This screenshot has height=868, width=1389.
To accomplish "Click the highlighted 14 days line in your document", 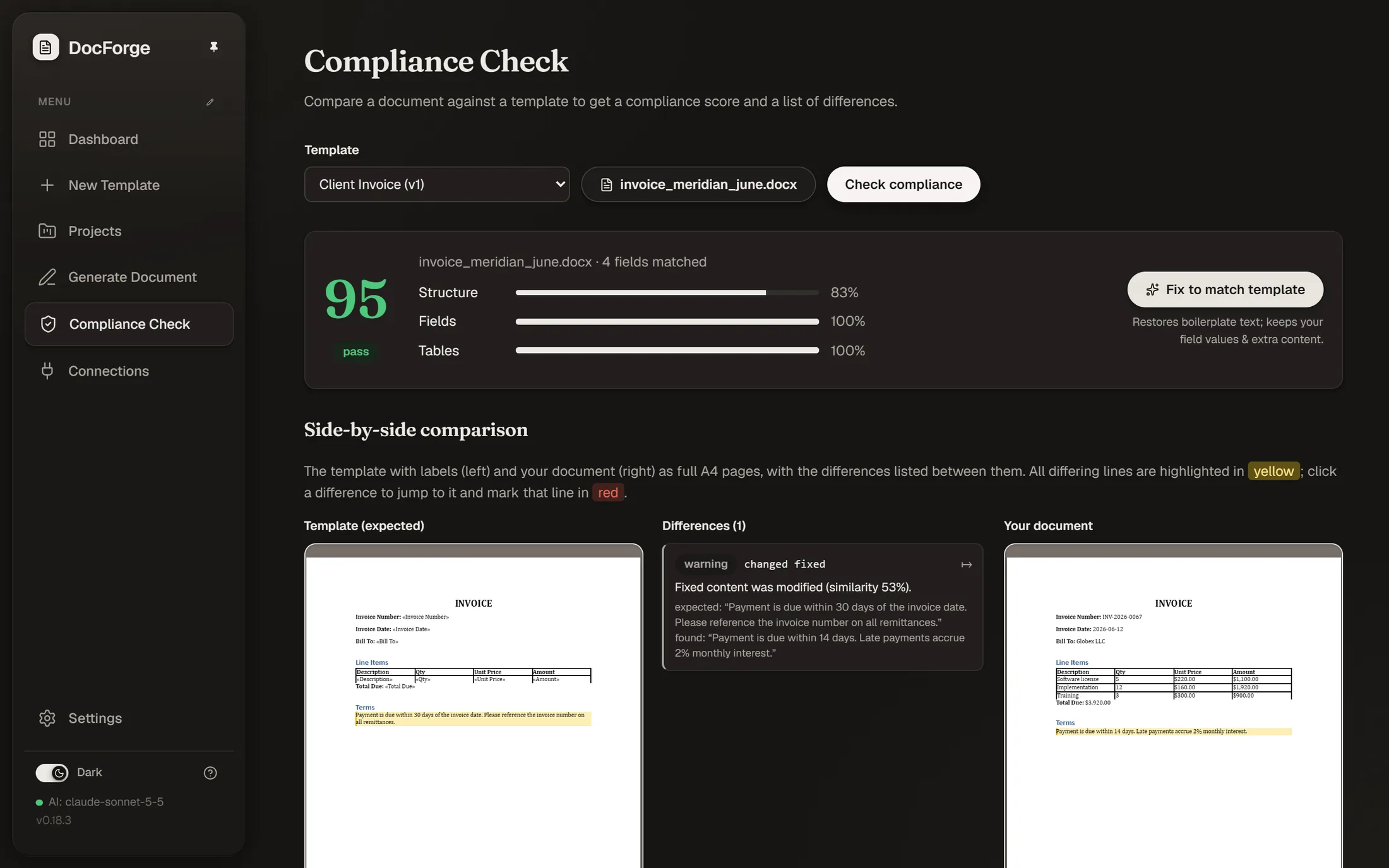I will point(1173,732).
